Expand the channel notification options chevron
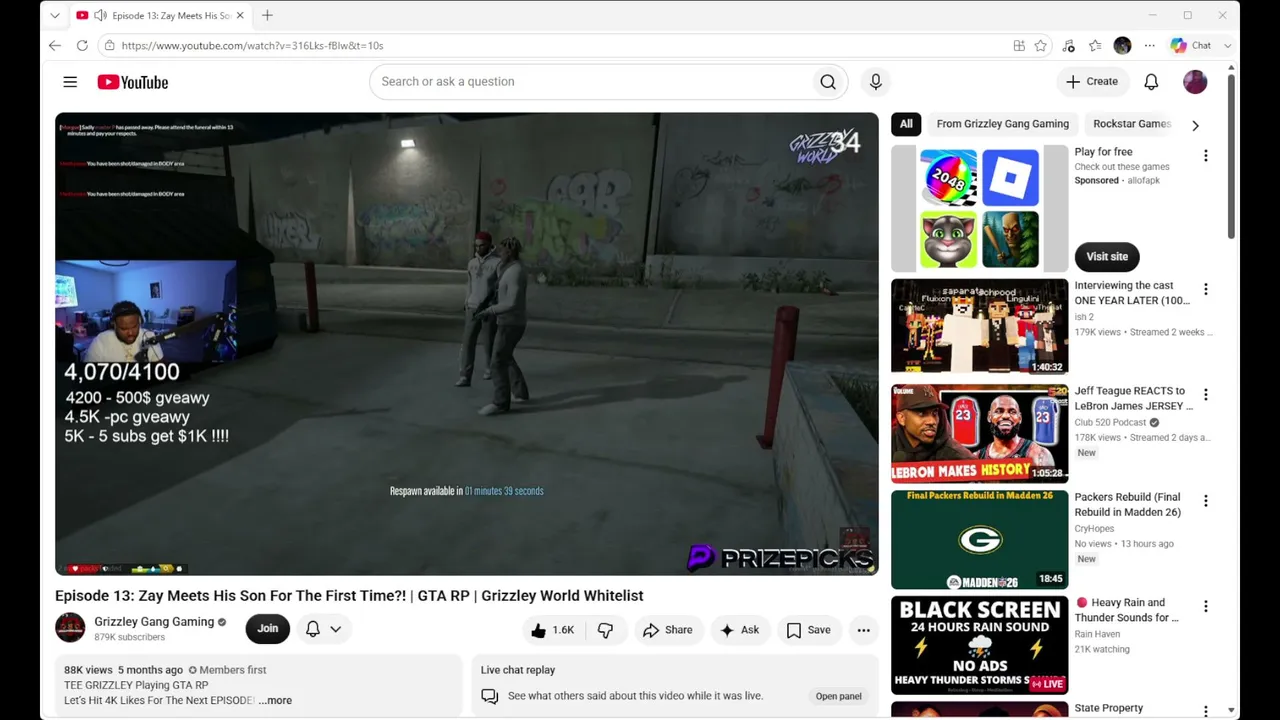The image size is (1280, 720). click(336, 629)
